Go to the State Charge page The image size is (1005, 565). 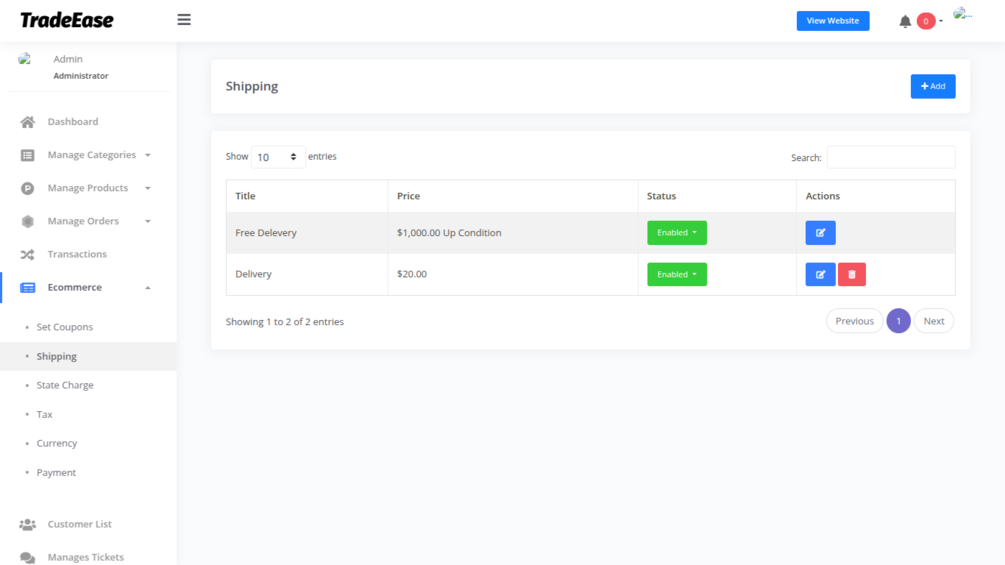[x=65, y=385]
